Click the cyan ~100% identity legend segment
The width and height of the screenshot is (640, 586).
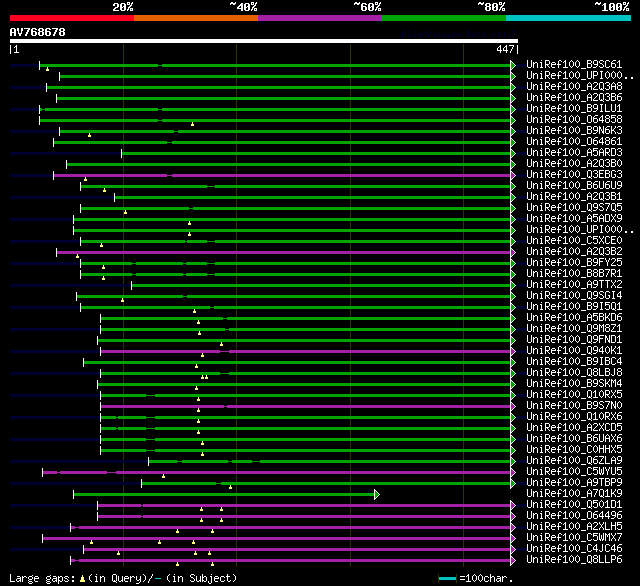569,18
